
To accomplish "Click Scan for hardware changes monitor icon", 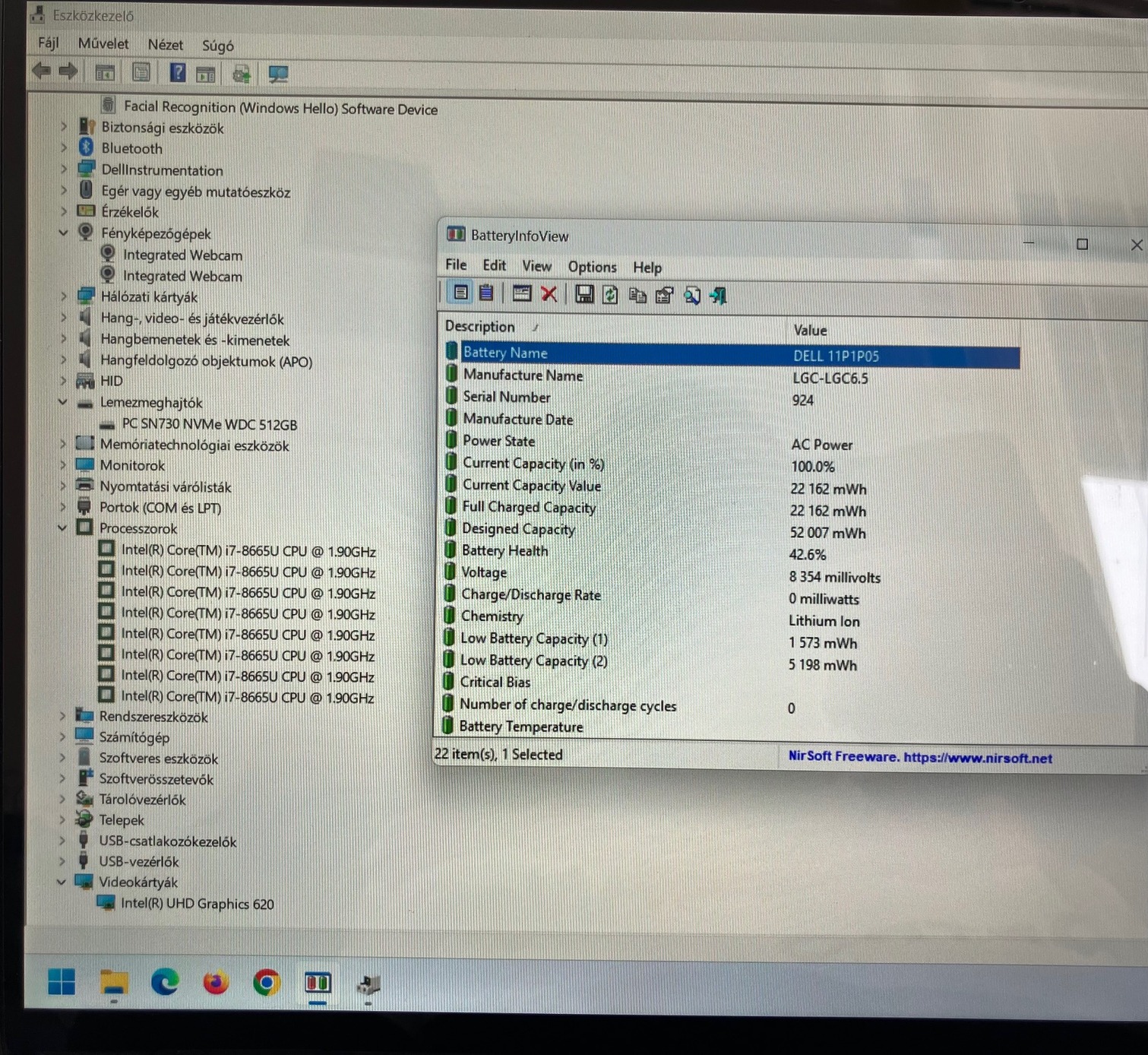I will [278, 74].
